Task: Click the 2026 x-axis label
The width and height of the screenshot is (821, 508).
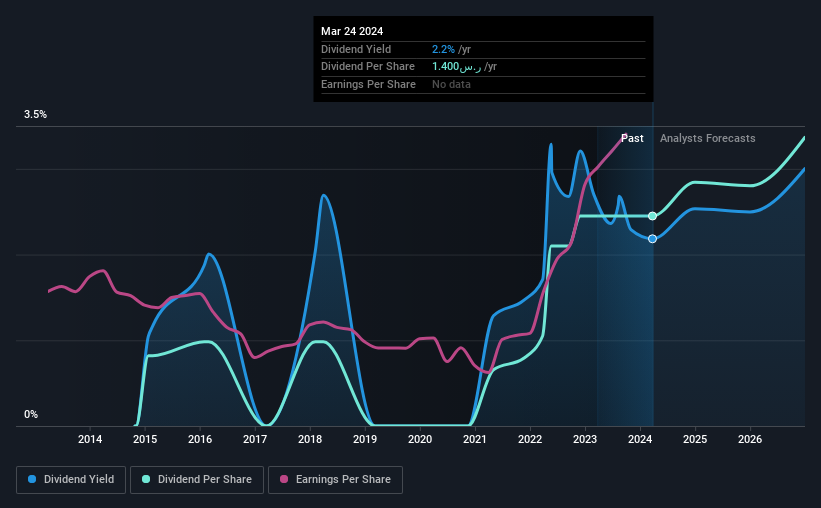Action: coord(750,439)
